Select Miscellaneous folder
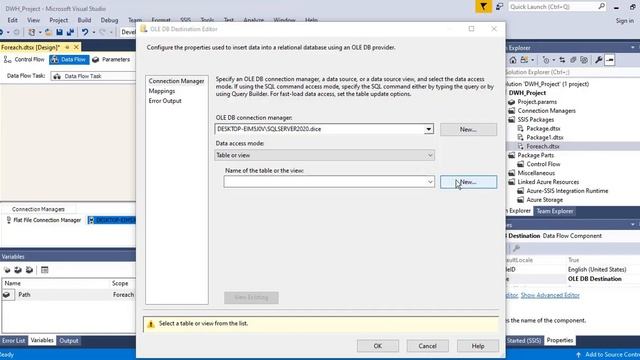This screenshot has height=360, width=640. pyautogui.click(x=536, y=173)
